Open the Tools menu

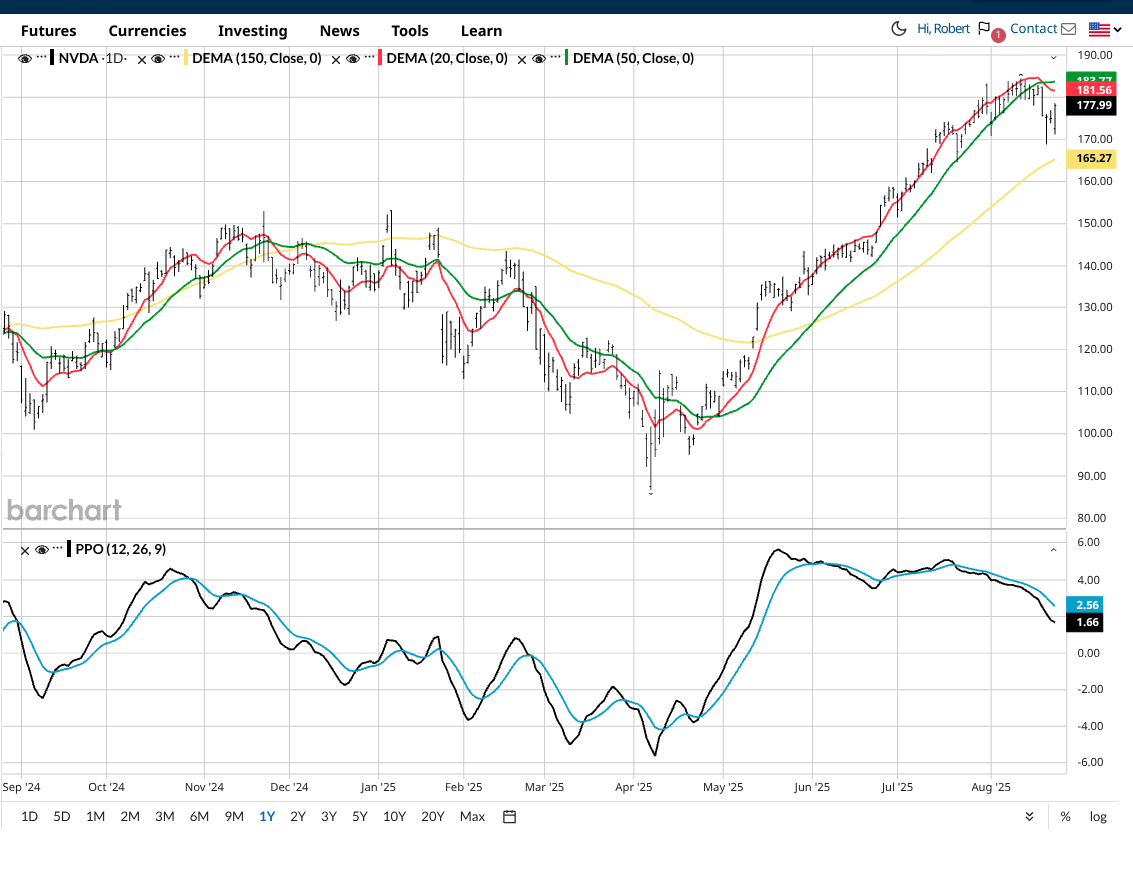point(410,31)
